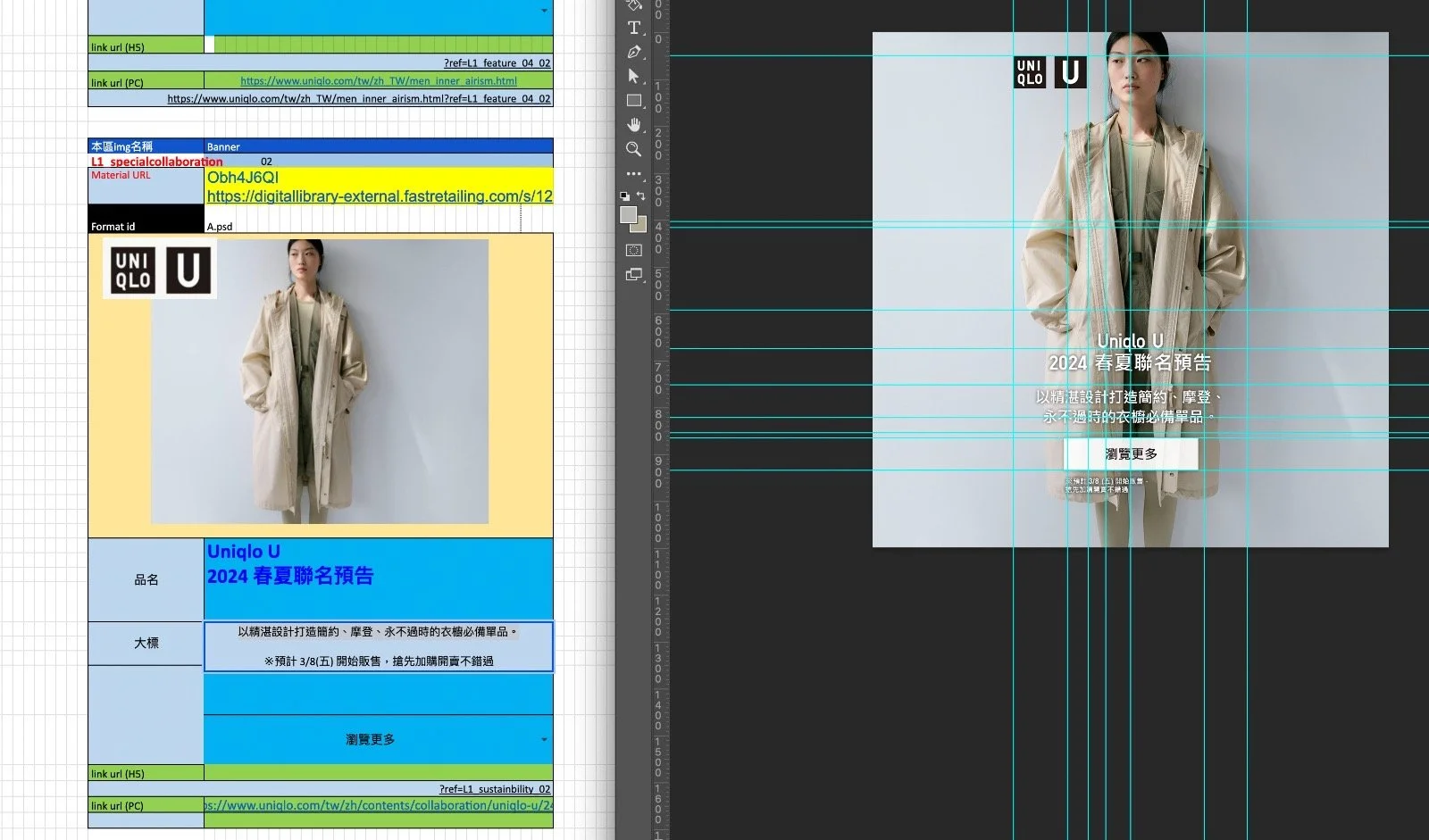Open the collaboration/uniqlo-u link at bottom
This screenshot has width=1429, height=840.
click(x=379, y=805)
